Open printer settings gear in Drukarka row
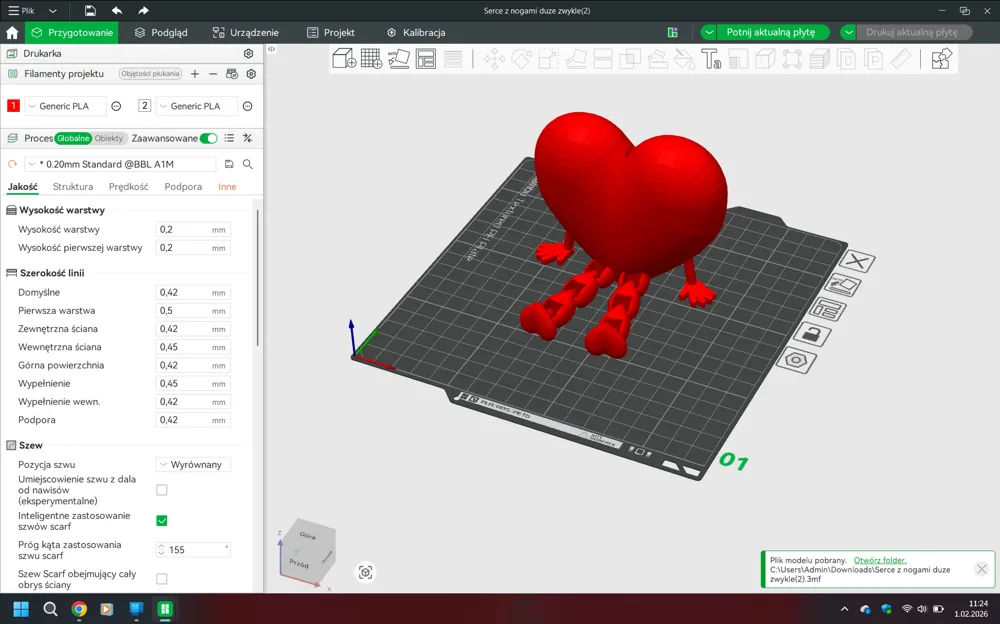1000x624 pixels. (x=249, y=54)
